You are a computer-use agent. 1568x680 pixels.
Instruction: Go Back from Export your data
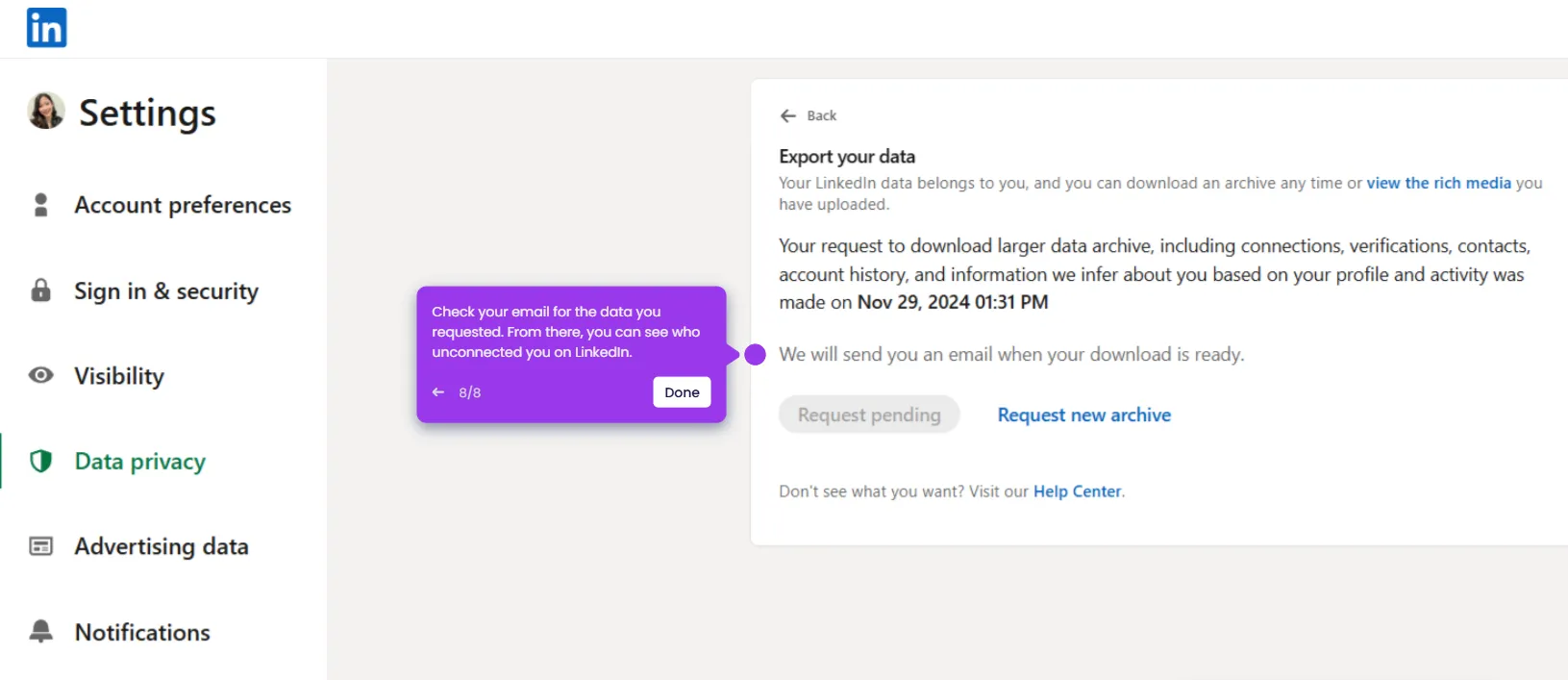click(x=809, y=115)
